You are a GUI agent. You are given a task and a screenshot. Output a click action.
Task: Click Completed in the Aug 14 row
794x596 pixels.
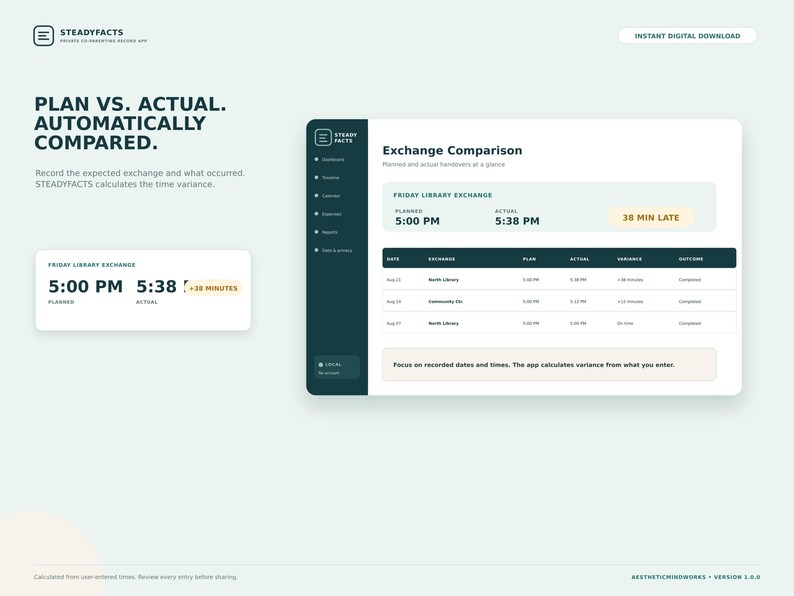(x=690, y=301)
